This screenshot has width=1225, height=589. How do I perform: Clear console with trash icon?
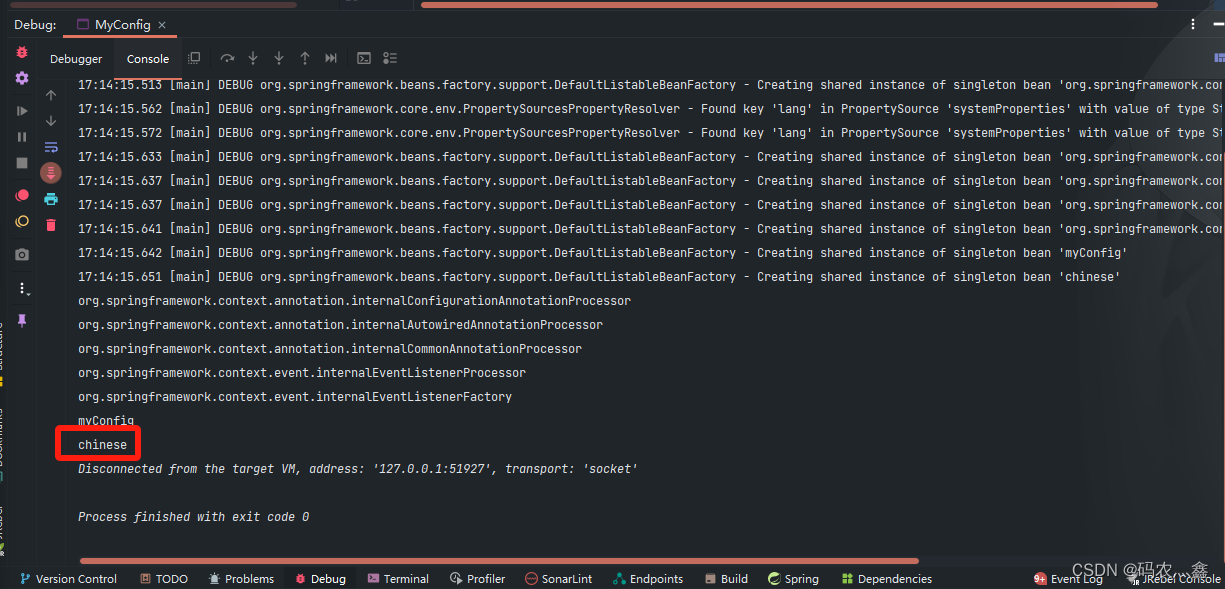[51, 225]
